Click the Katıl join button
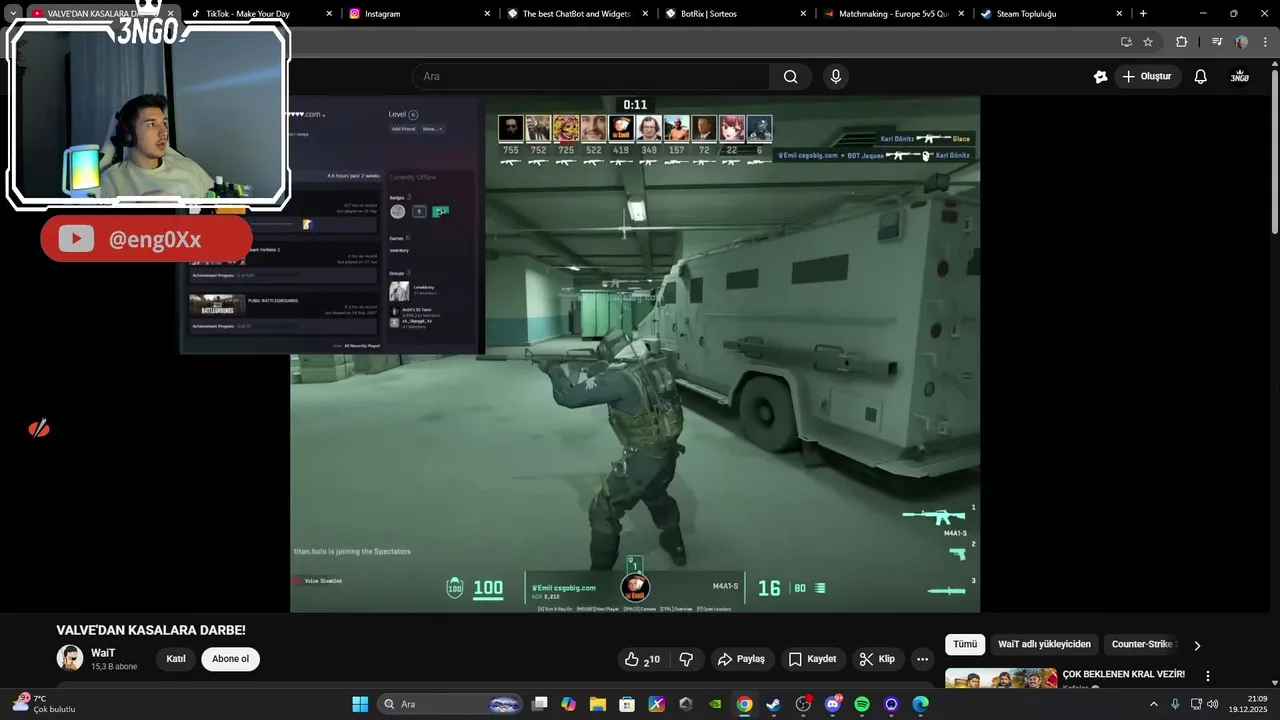 click(176, 659)
